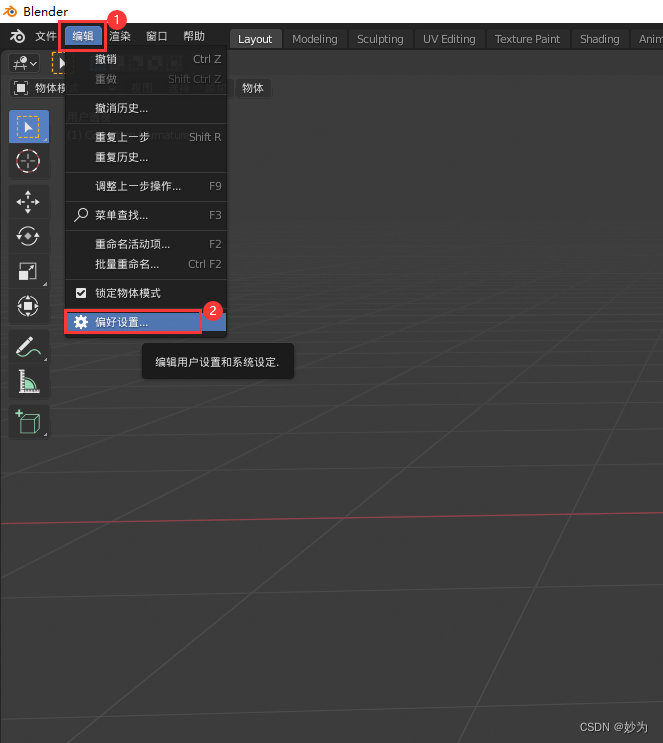Select the 3D Cursor tool
The height and width of the screenshot is (743, 663).
[x=29, y=162]
